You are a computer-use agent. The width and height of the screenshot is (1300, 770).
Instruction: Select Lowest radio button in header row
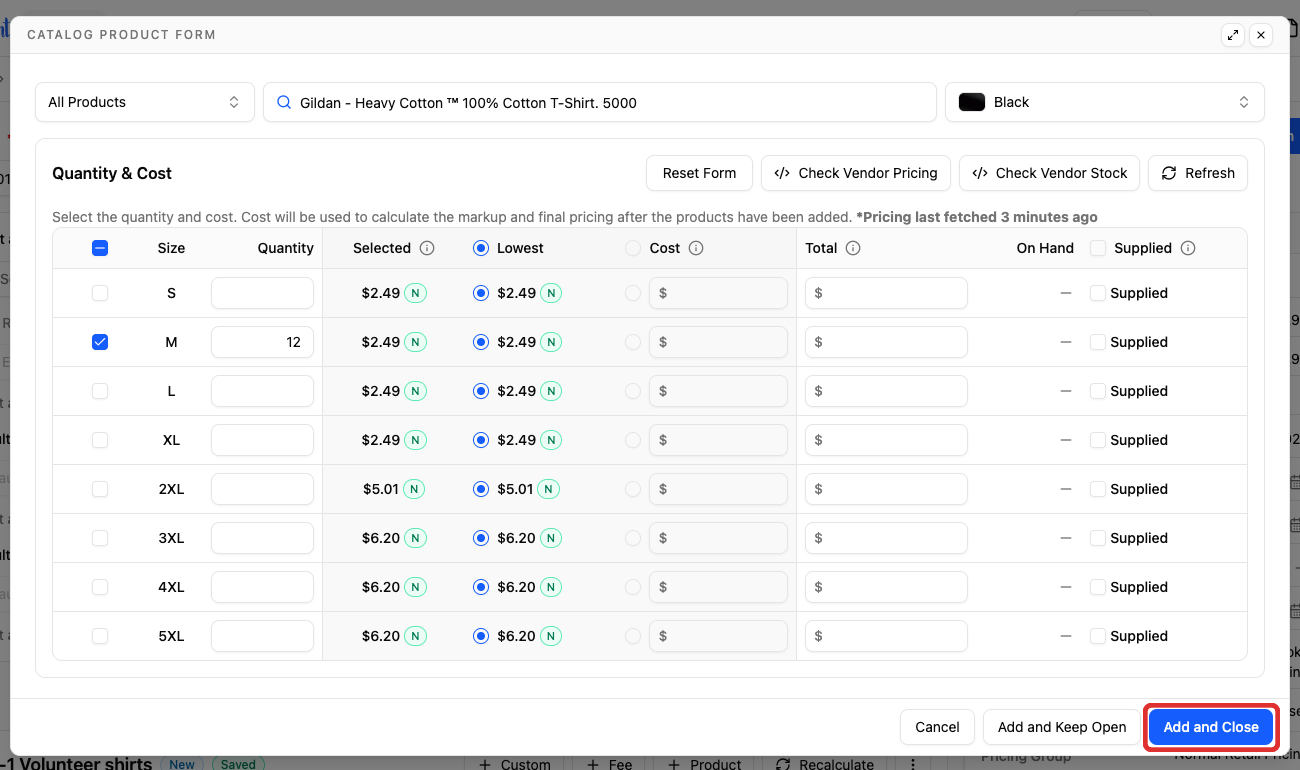tap(481, 248)
